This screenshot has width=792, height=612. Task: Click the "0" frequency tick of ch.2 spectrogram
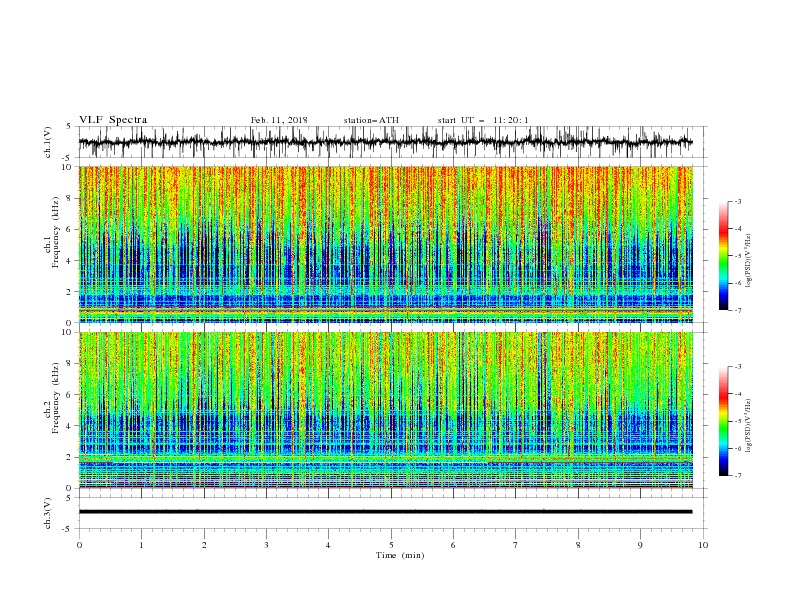click(71, 488)
